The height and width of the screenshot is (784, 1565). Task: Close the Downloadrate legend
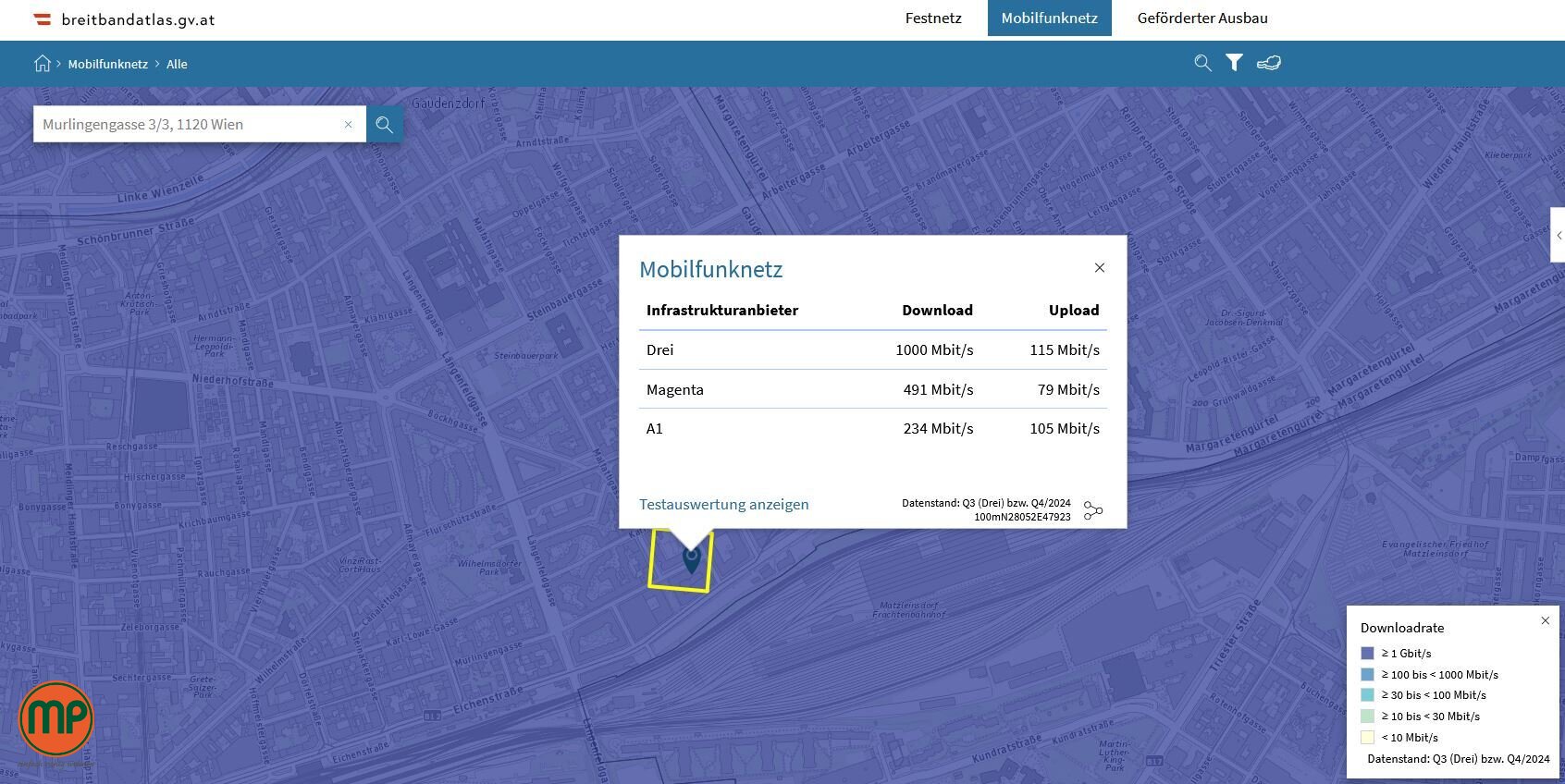pos(1545,621)
